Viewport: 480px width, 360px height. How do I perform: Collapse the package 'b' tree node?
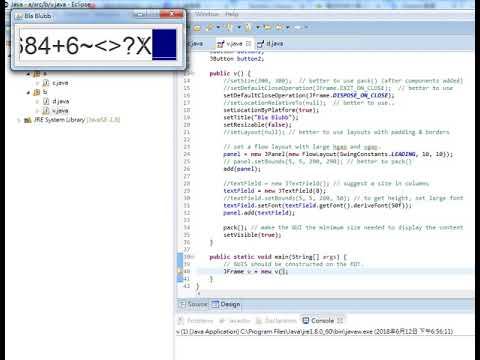point(28,92)
